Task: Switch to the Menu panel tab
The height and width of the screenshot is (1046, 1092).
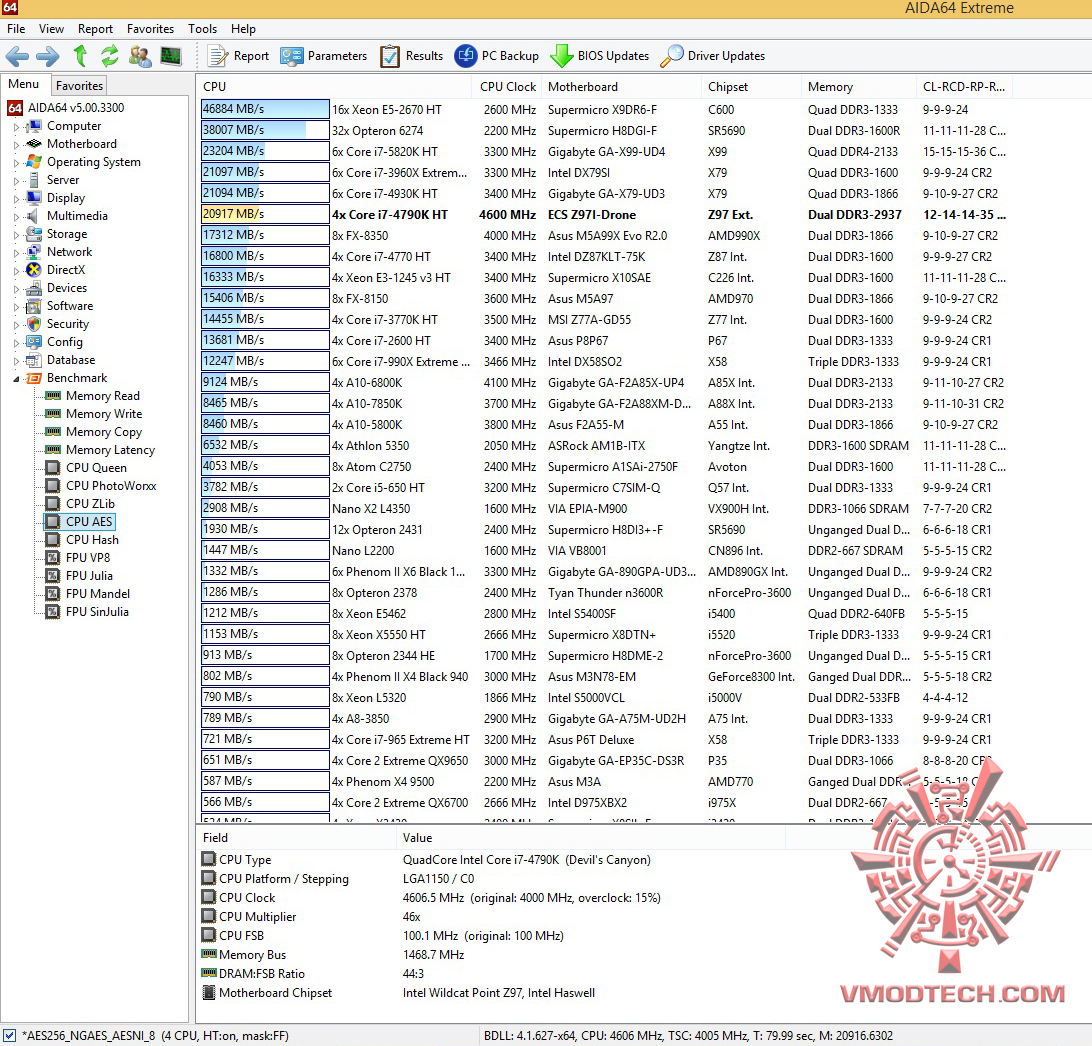Action: pos(24,84)
